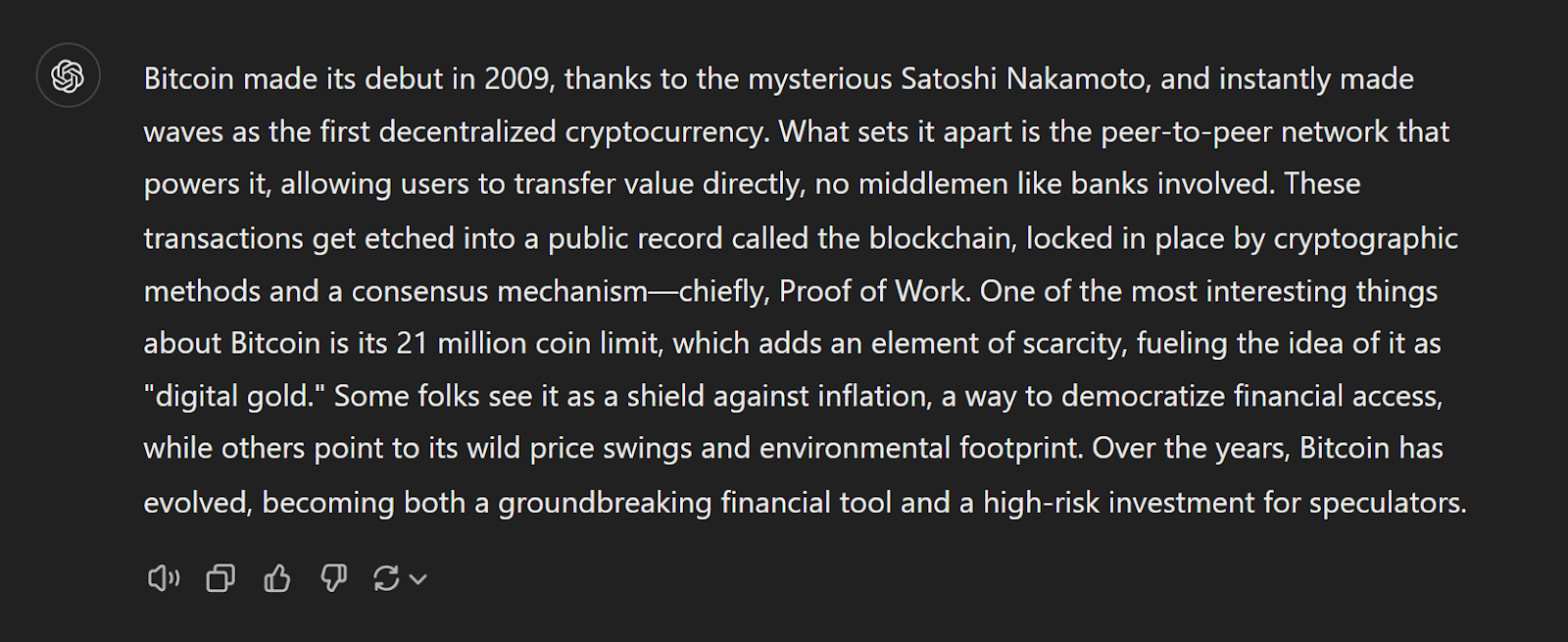The image size is (1568, 642).
Task: Click the name "Satoshi Nakamoto"
Action: pos(1023,79)
